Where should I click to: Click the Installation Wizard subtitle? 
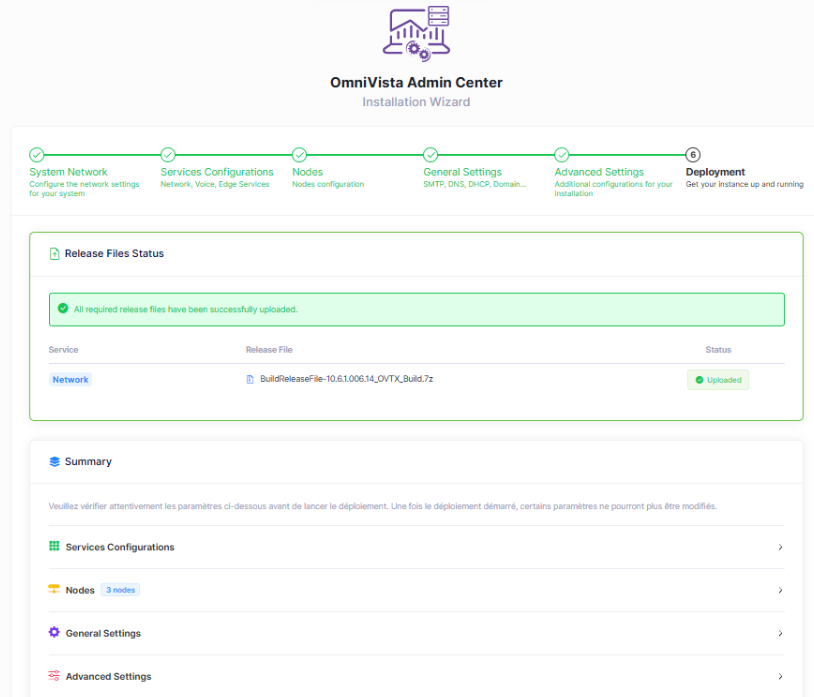(x=416, y=102)
